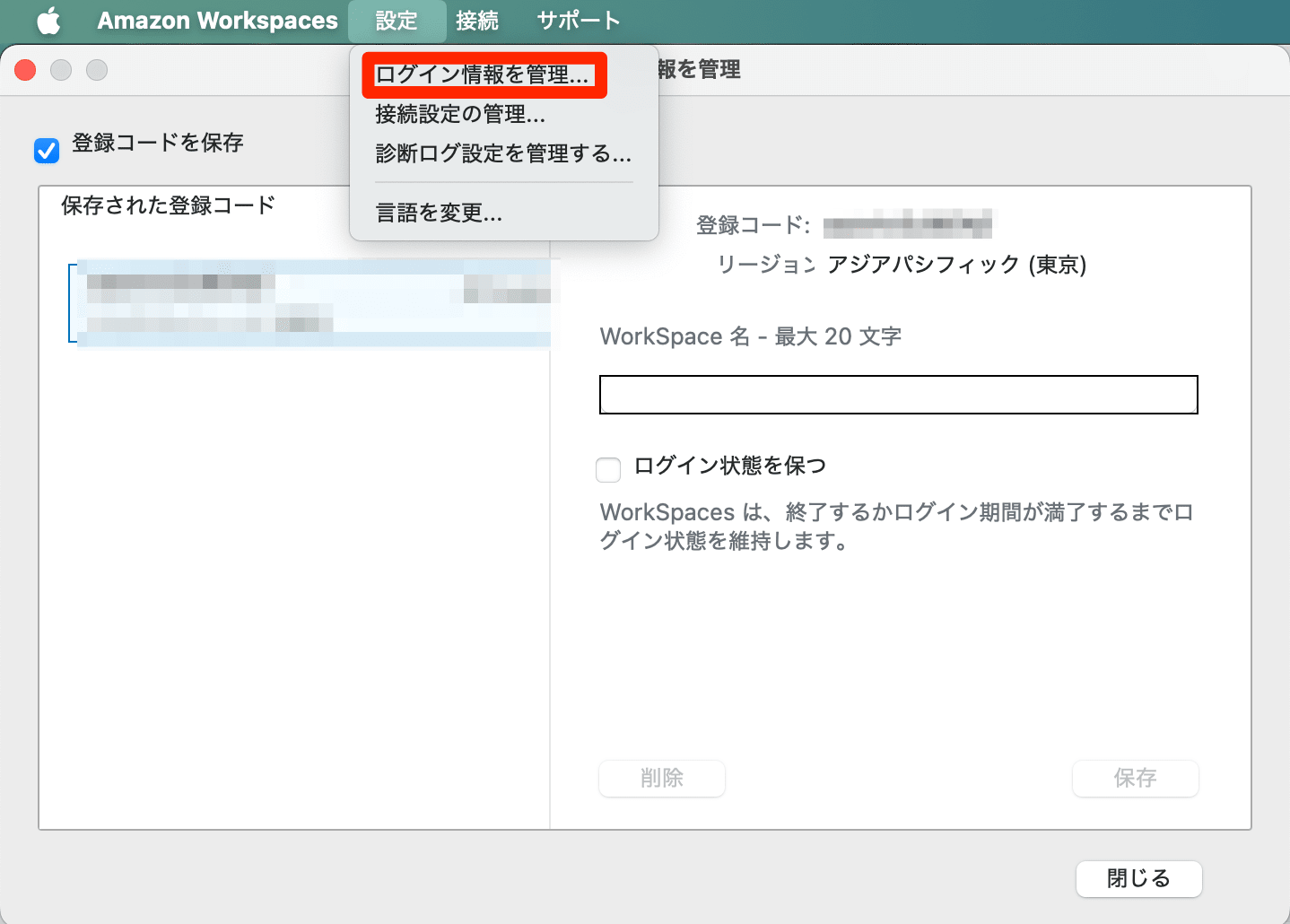Image resolution: width=1290 pixels, height=924 pixels.
Task: Focus the WorkSpace 名 text field
Action: [898, 395]
